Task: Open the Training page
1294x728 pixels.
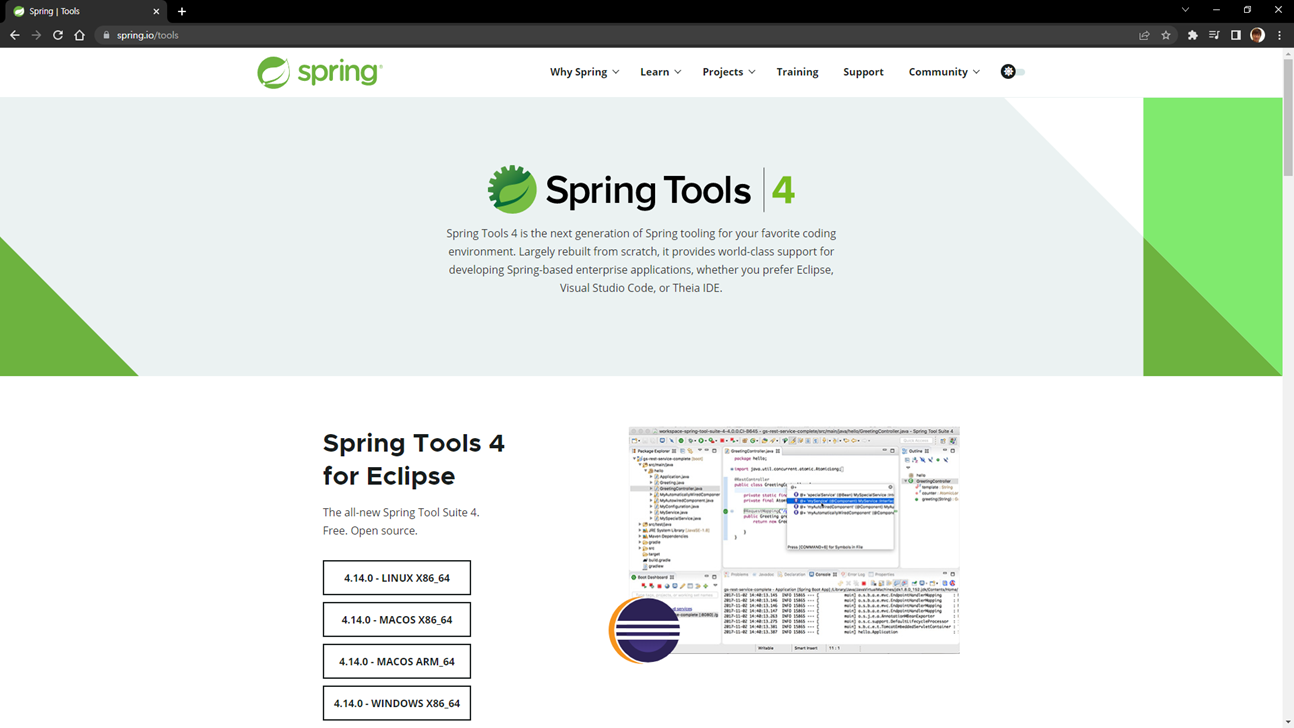Action: 797,72
